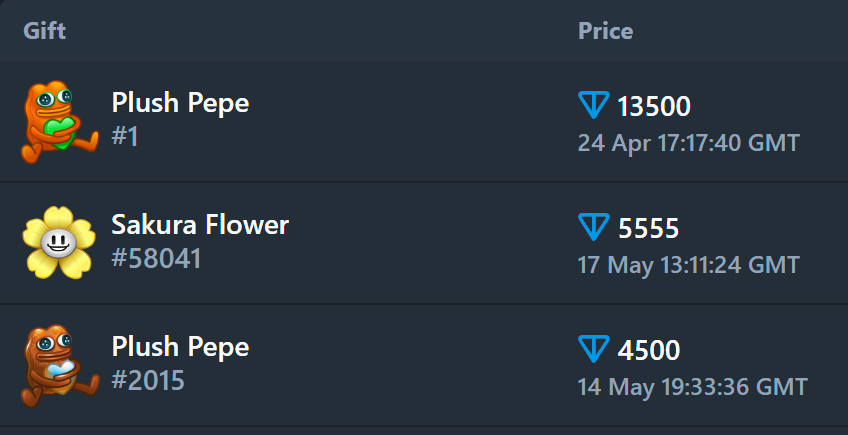The height and width of the screenshot is (435, 848).
Task: Click the 24 Apr 17:17:40 GMT timestamp
Action: click(688, 143)
